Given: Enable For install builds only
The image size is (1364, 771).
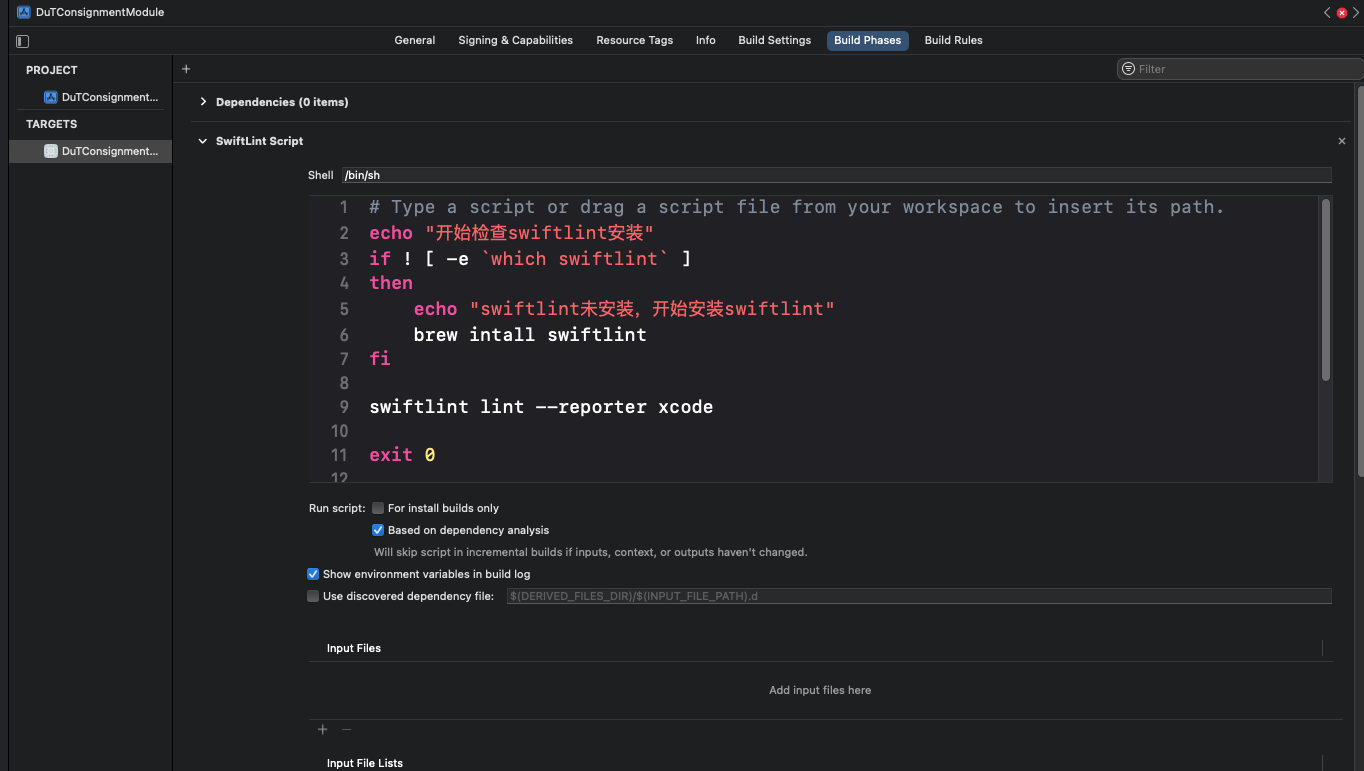Looking at the screenshot, I should (x=378, y=508).
